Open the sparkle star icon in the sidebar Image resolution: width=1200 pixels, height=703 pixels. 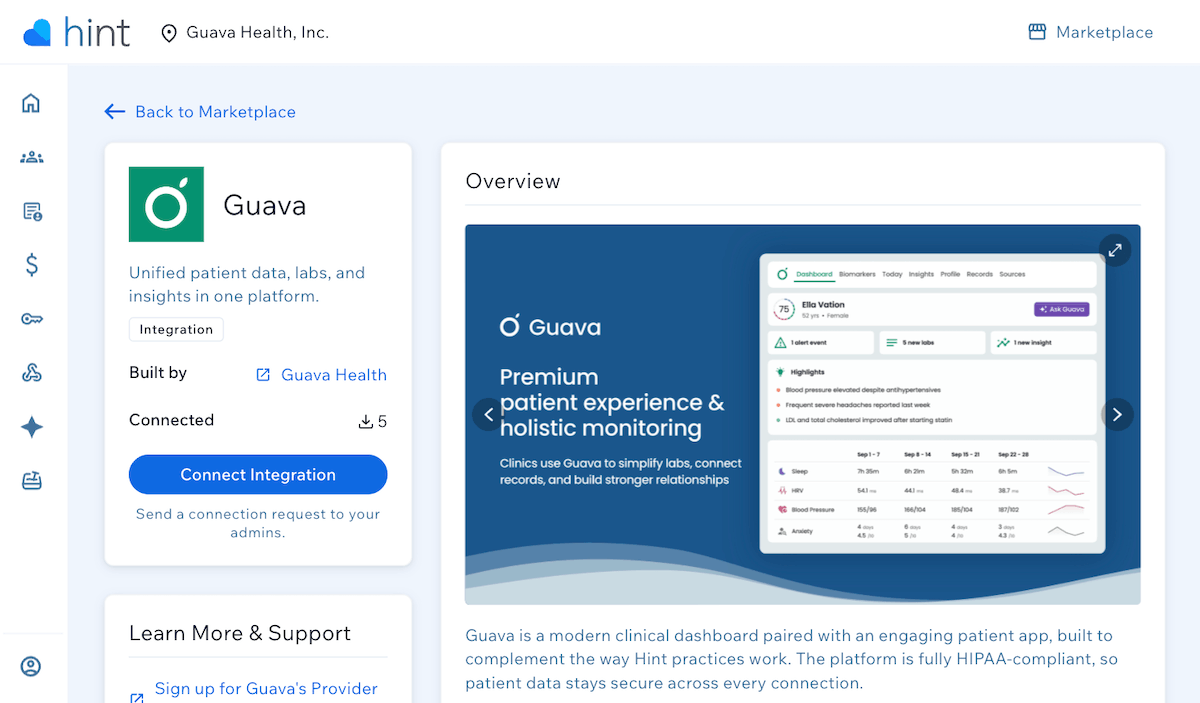[x=31, y=427]
